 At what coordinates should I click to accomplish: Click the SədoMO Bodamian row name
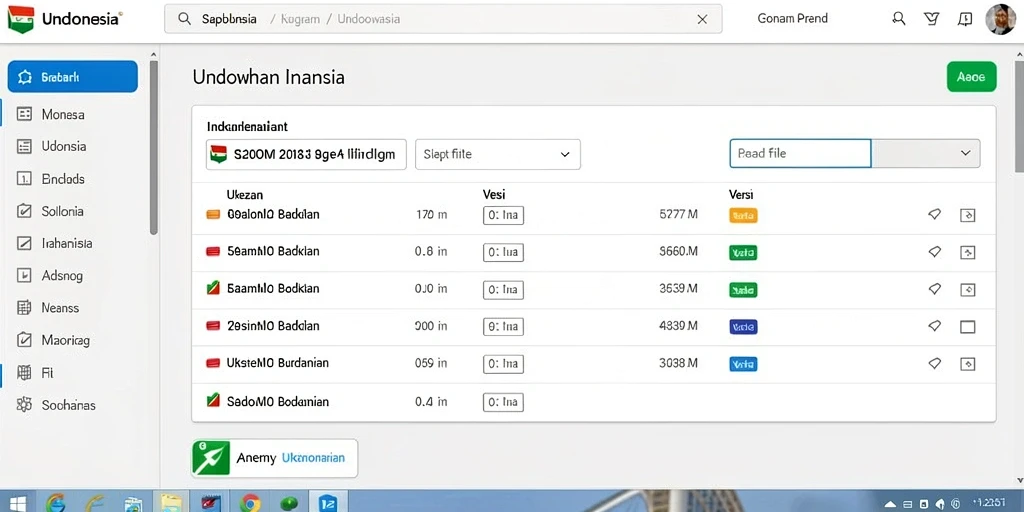coord(278,402)
